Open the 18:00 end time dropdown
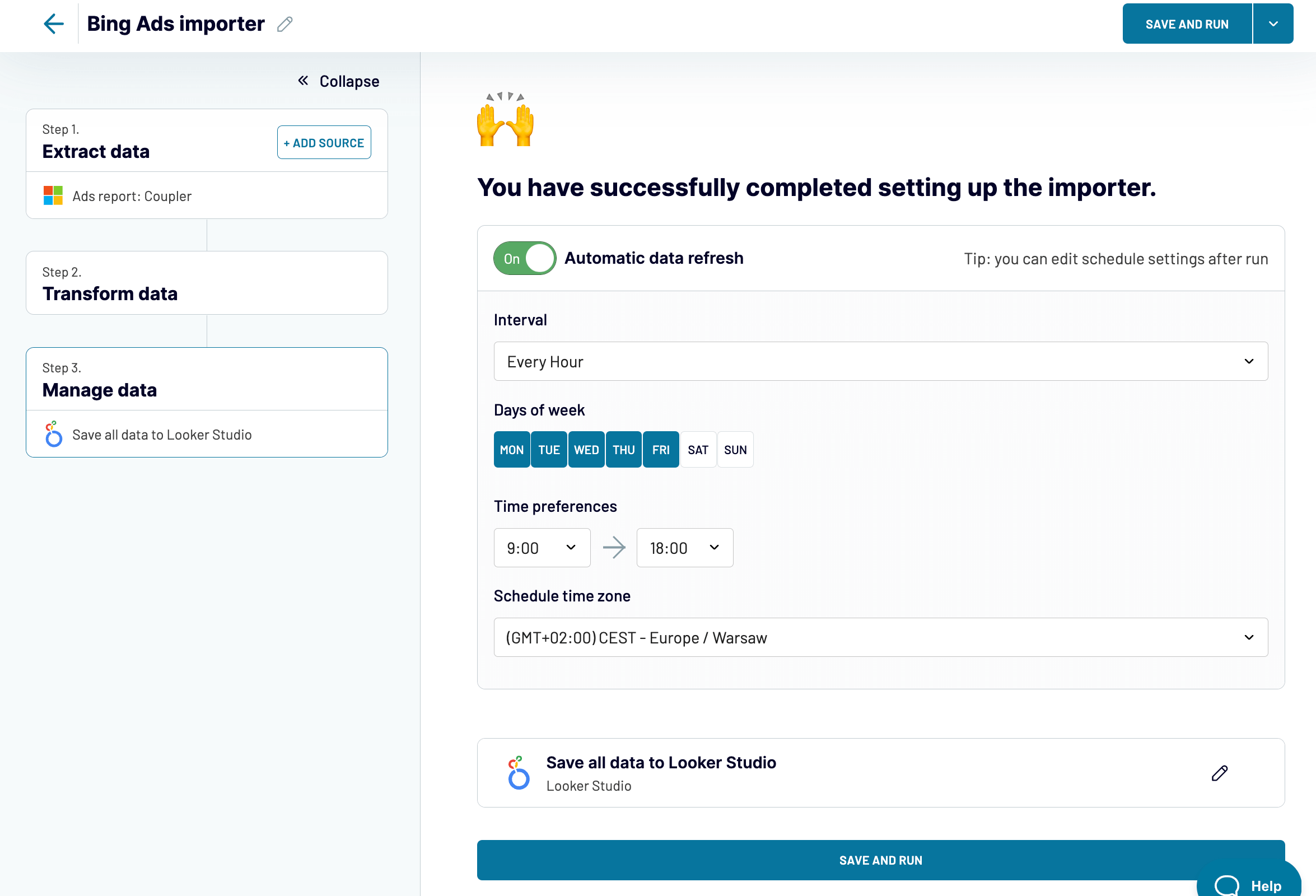 [685, 548]
